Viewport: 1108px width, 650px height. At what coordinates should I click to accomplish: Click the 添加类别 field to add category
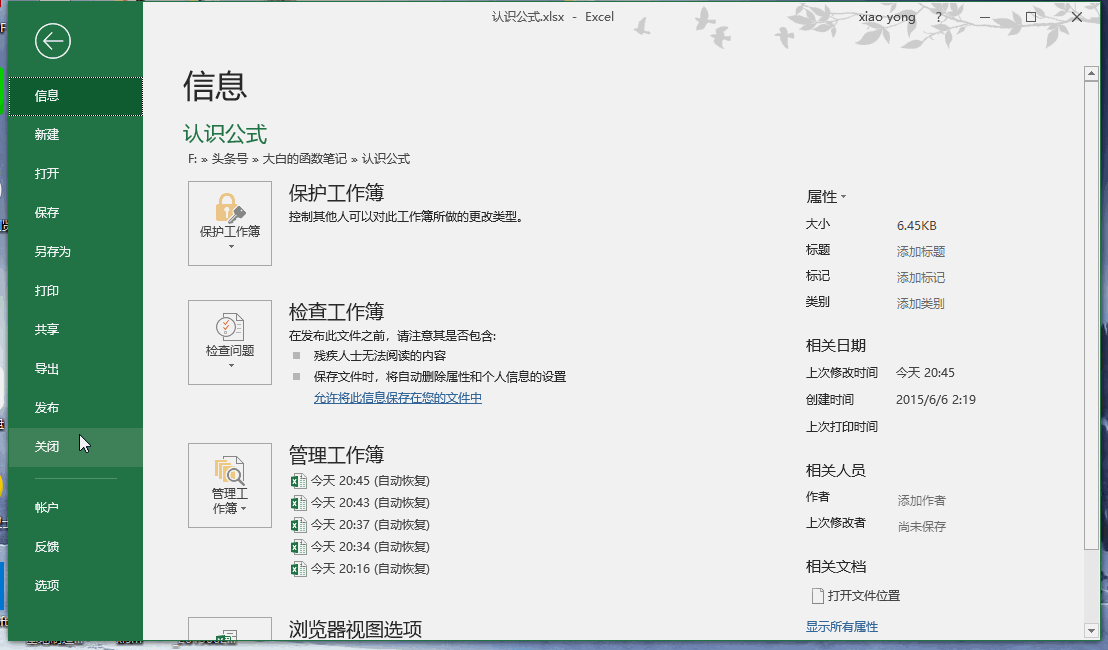tap(921, 304)
